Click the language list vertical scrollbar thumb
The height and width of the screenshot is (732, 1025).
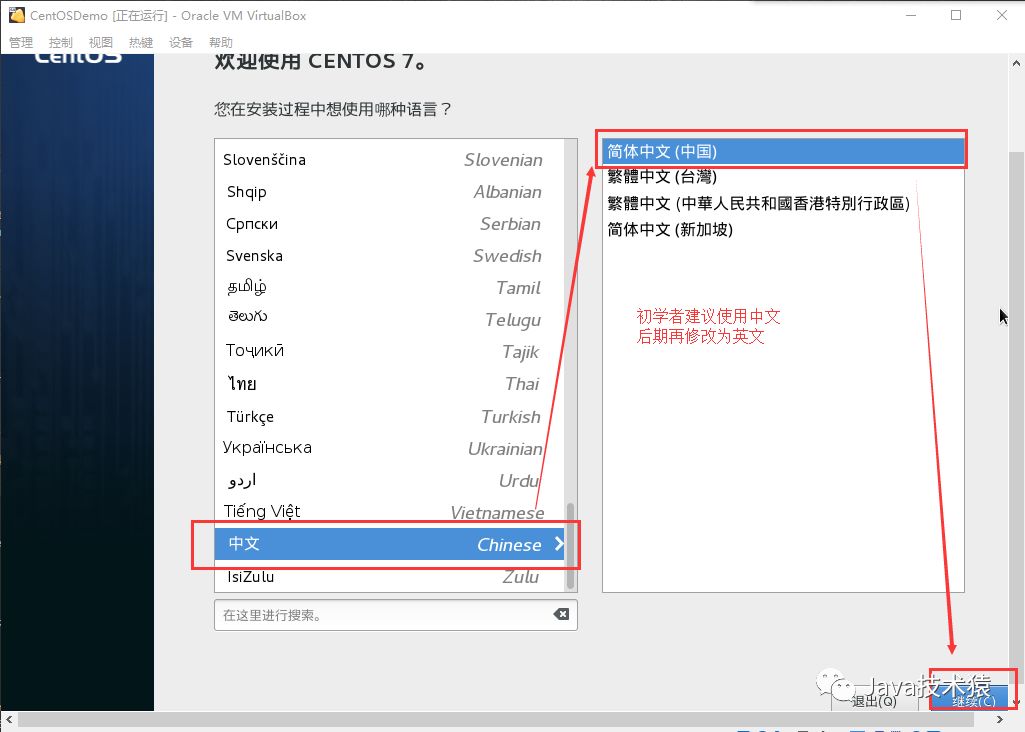[x=571, y=546]
